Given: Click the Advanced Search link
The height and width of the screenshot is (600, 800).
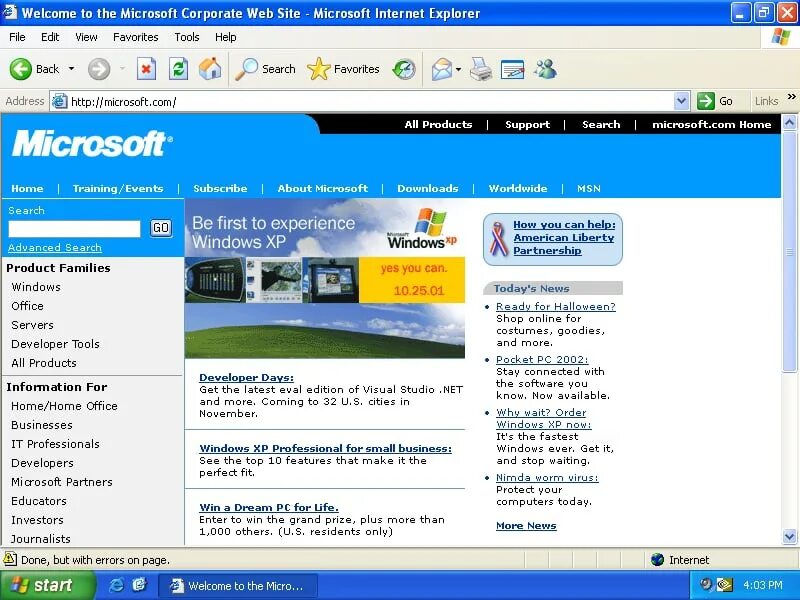Looking at the screenshot, I should click(x=55, y=247).
